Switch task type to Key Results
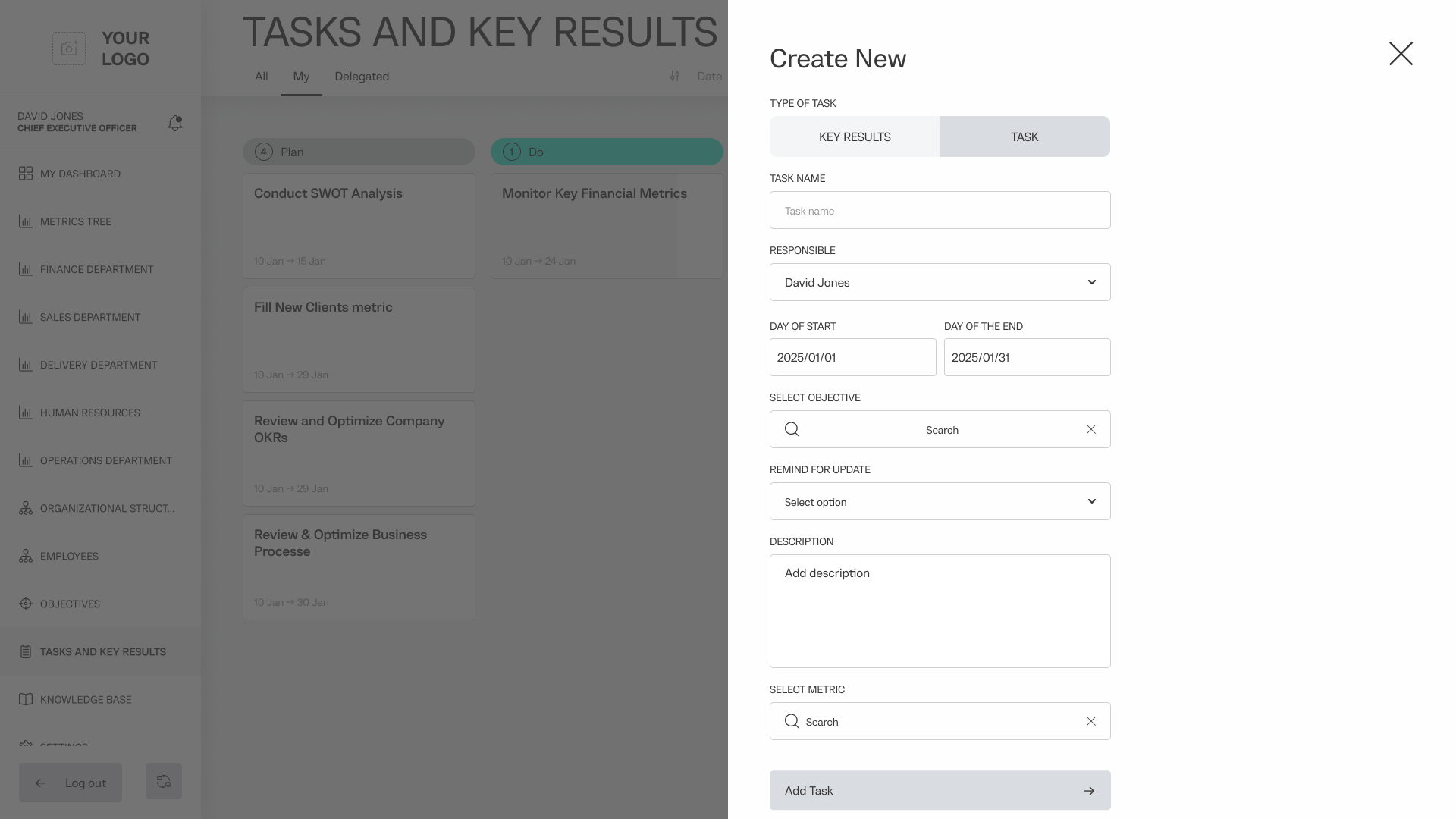The width and height of the screenshot is (1456, 819). click(x=855, y=136)
